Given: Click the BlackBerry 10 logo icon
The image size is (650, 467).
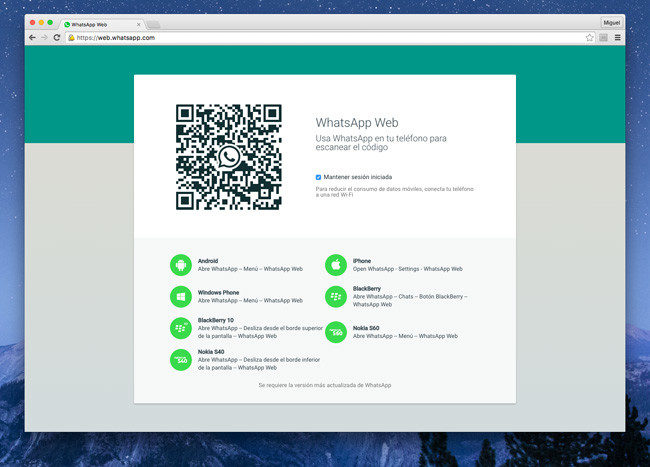Looking at the screenshot, I should [x=181, y=328].
